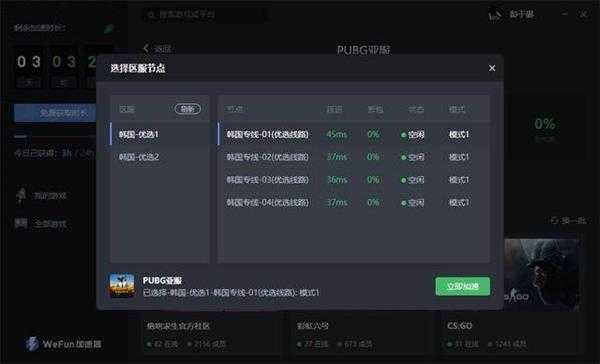
Task: Click the 换一批 refresh link
Action: 568,220
